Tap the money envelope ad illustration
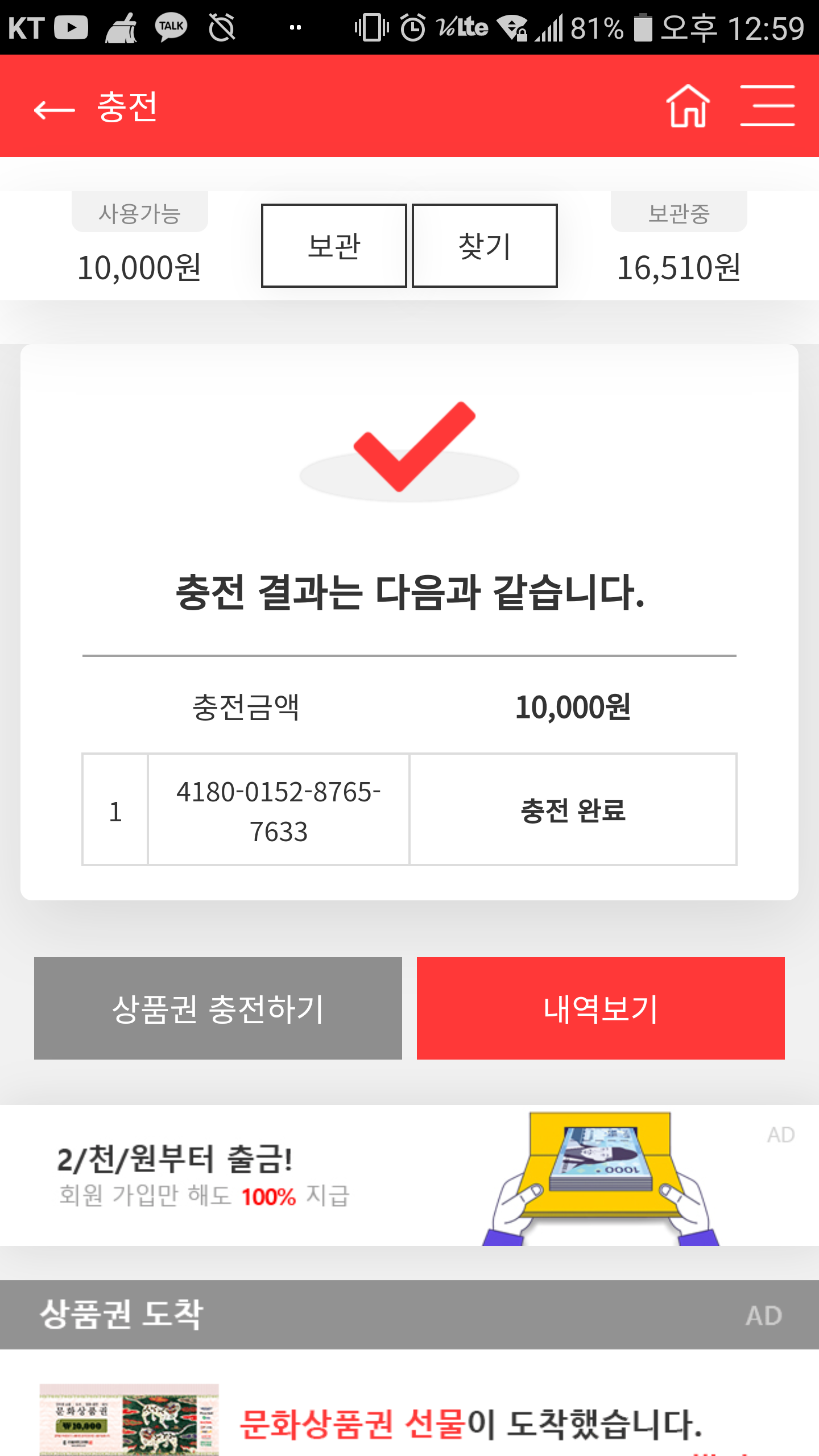This screenshot has width=819, height=1456. pos(601,1177)
